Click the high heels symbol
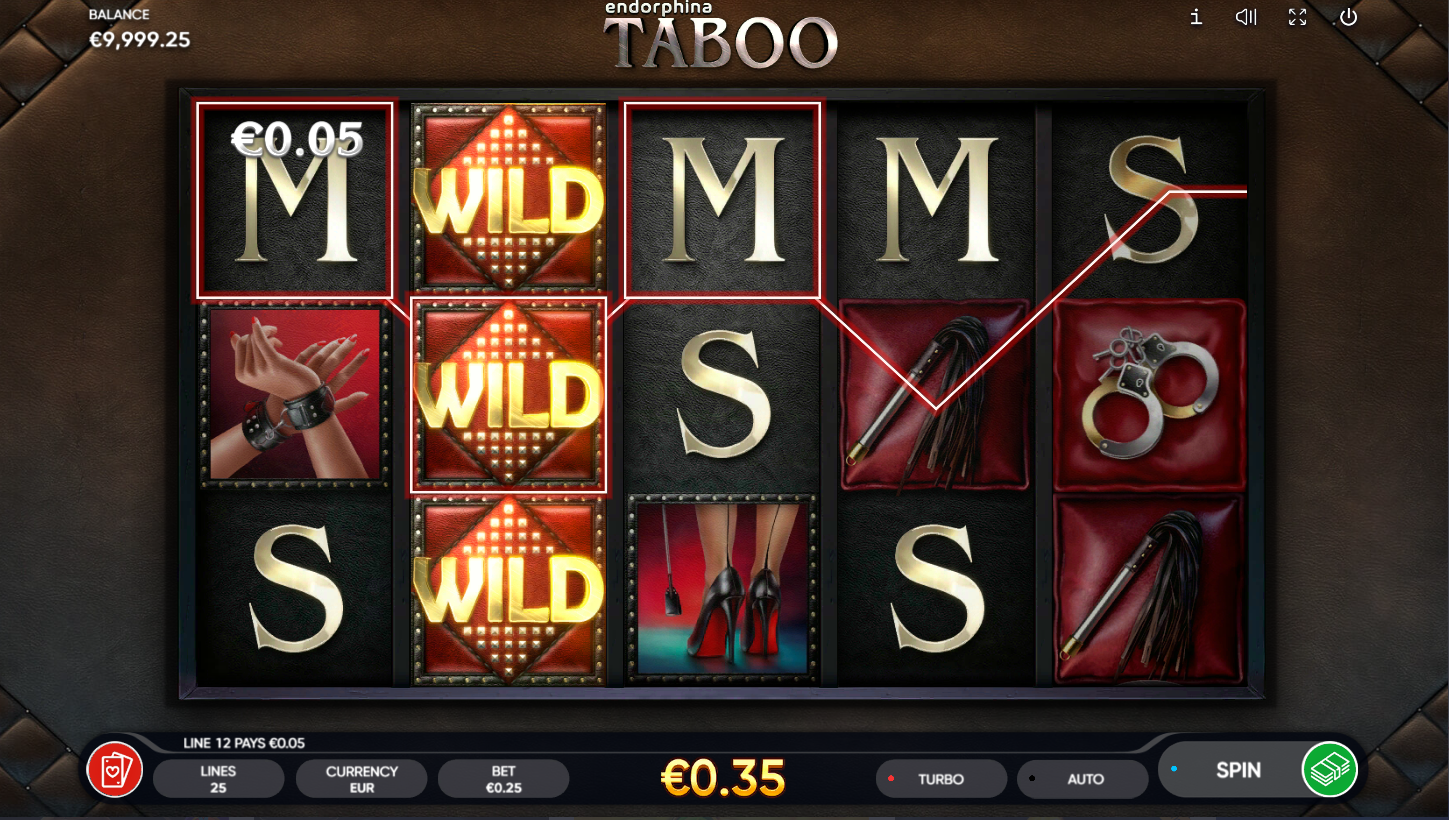This screenshot has width=1449, height=820. pyautogui.click(x=722, y=589)
